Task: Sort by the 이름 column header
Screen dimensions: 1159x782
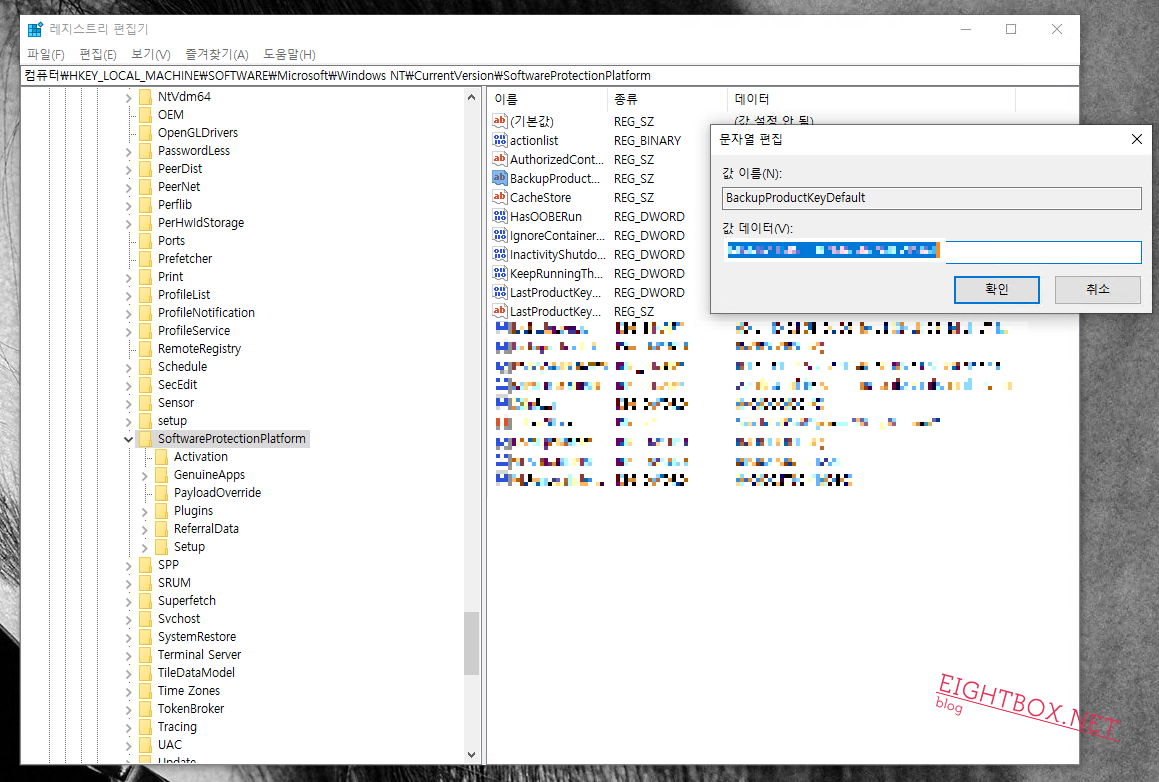Action: coord(547,99)
